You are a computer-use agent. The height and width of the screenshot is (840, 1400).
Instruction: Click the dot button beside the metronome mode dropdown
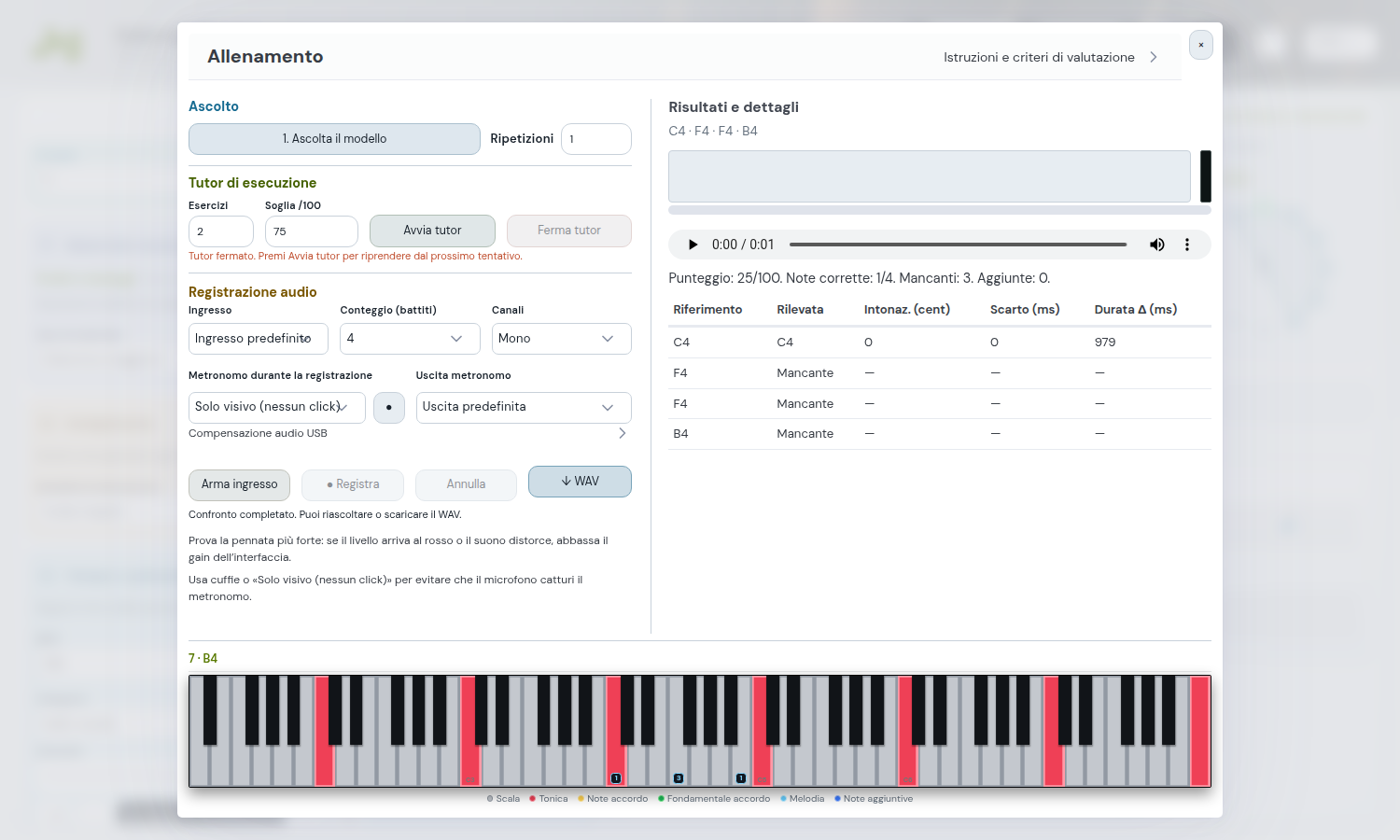pos(389,408)
